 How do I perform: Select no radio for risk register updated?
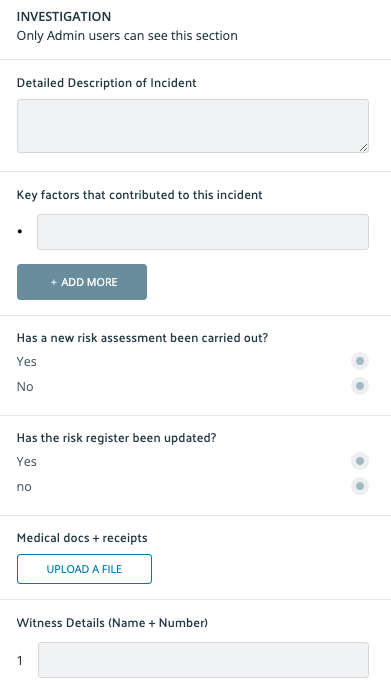[360, 486]
